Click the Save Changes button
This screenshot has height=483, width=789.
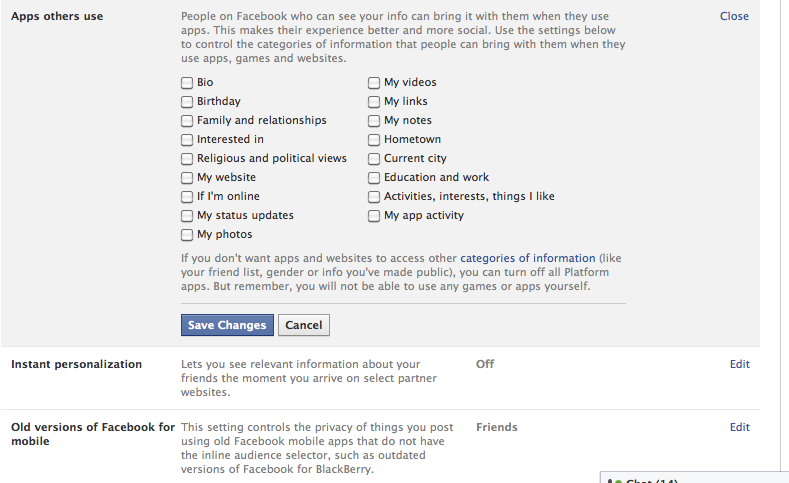pos(227,325)
